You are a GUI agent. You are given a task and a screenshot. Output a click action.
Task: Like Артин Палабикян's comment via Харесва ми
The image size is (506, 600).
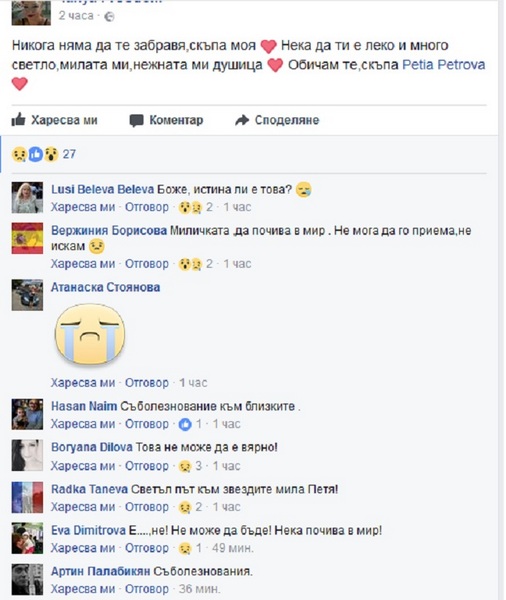(x=83, y=589)
